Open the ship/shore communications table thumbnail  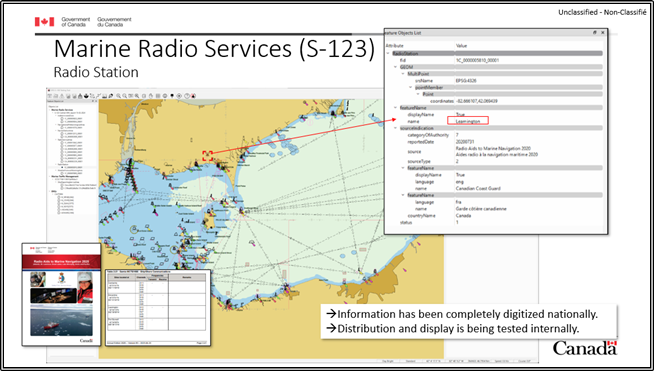click(158, 308)
